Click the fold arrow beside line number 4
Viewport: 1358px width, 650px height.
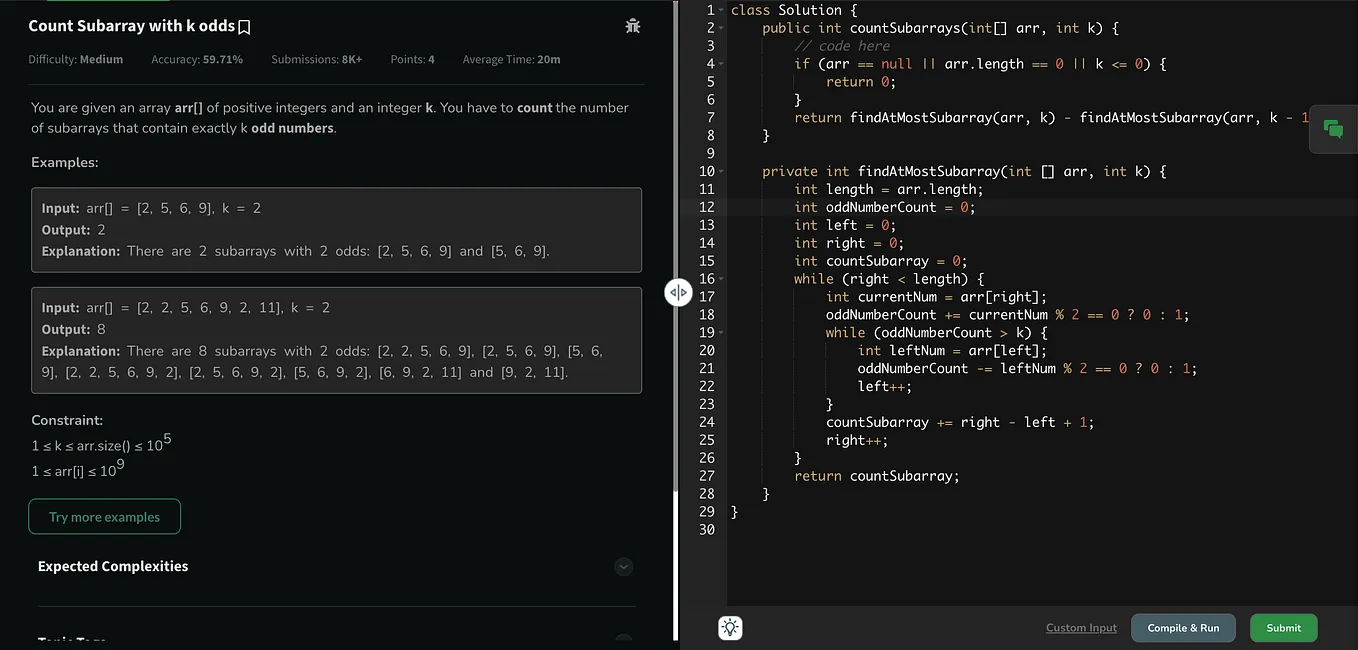[x=723, y=64]
